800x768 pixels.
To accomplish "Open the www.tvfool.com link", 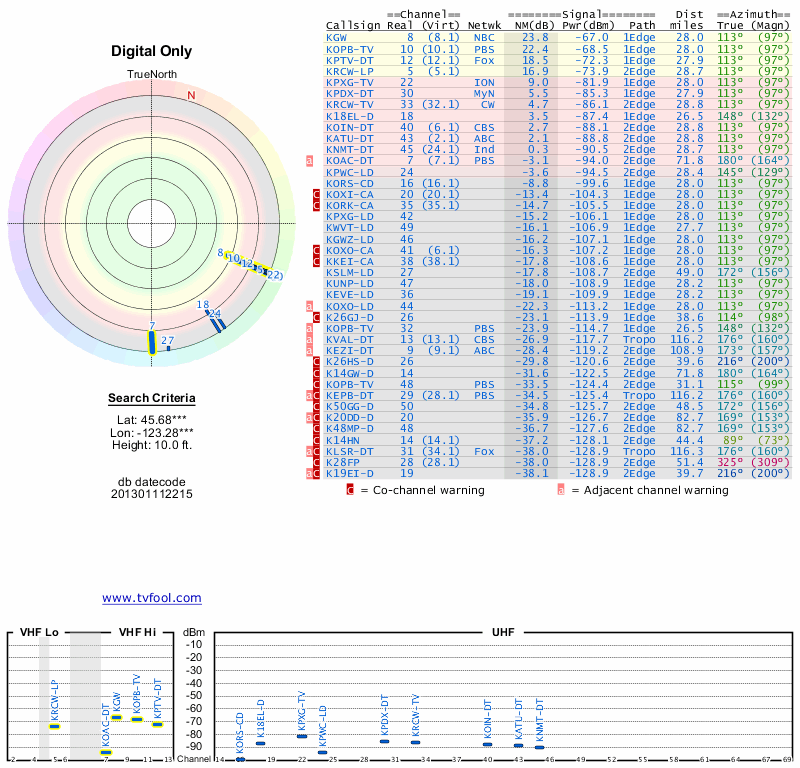I will coord(151,598).
